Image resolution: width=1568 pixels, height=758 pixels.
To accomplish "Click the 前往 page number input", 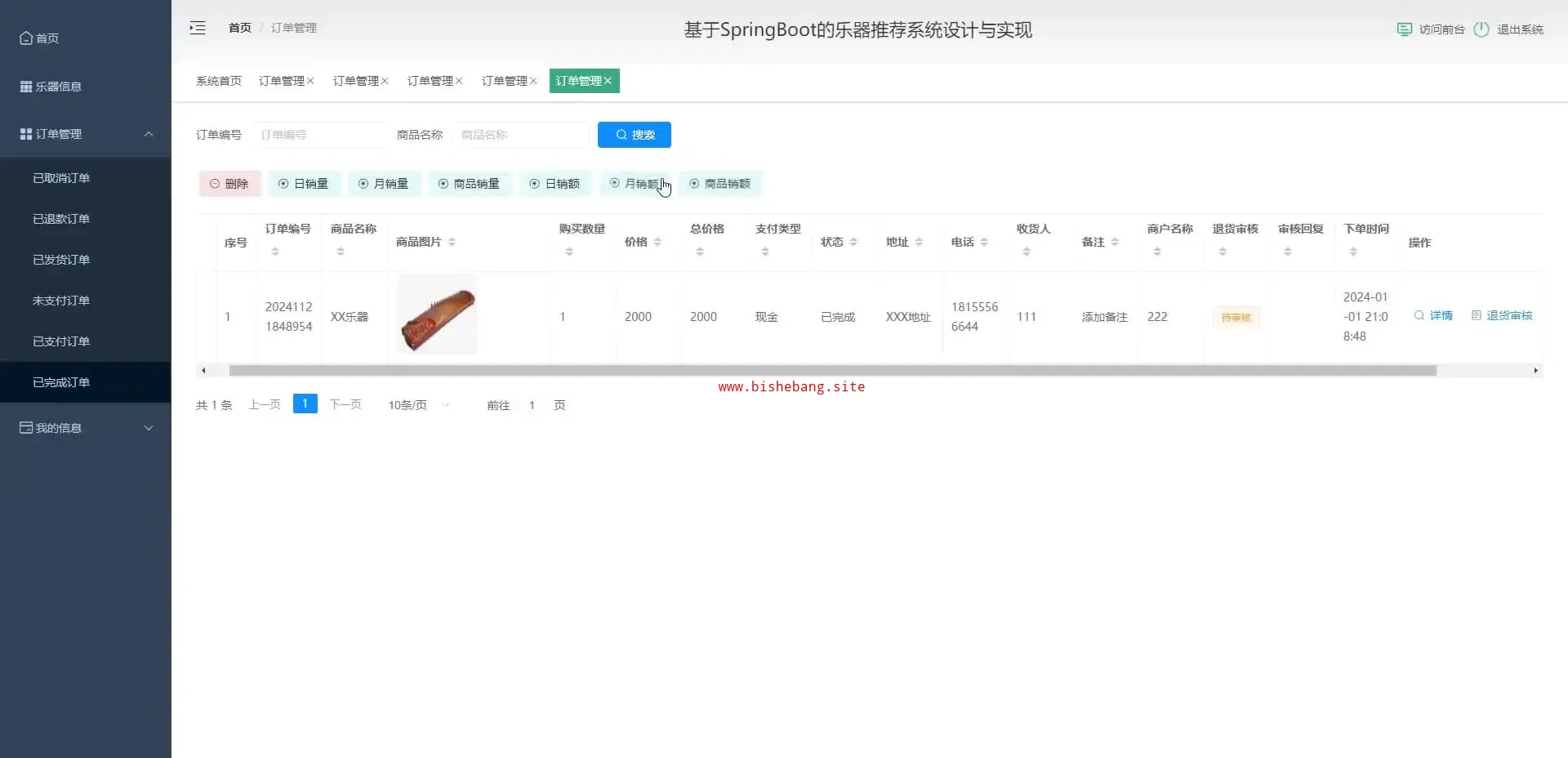I will [x=532, y=405].
